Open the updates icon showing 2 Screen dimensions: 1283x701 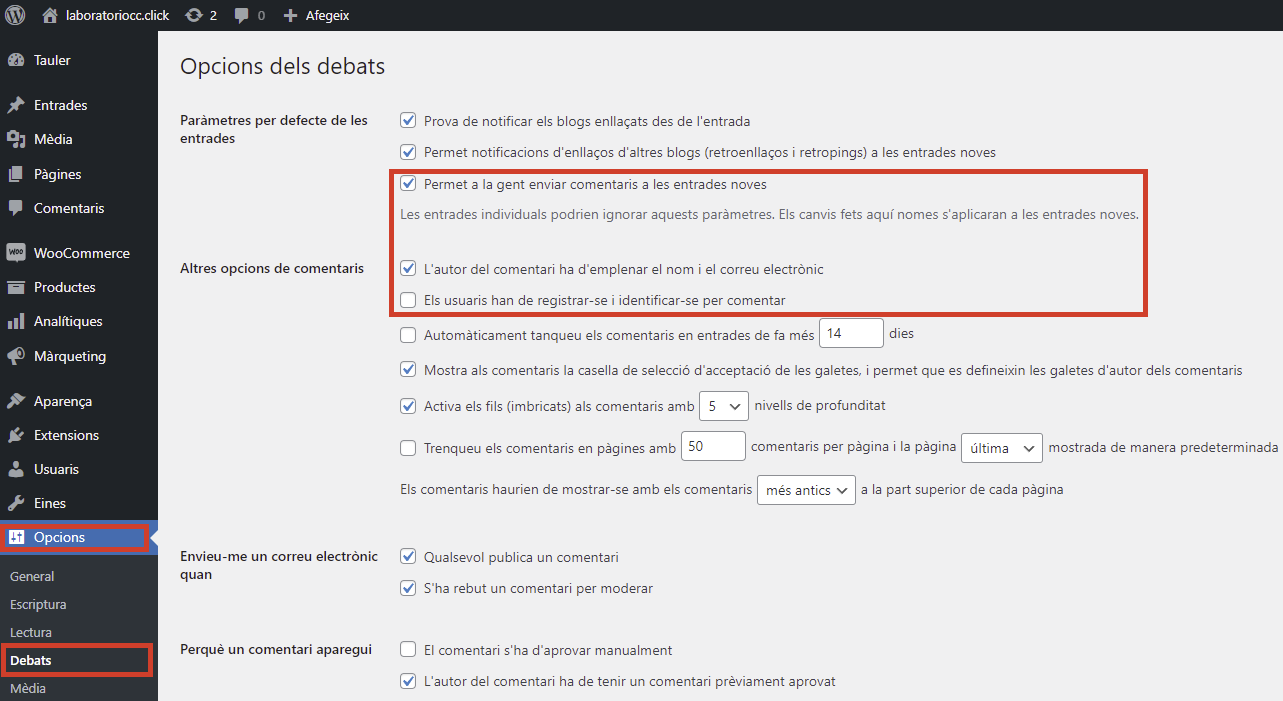194,15
